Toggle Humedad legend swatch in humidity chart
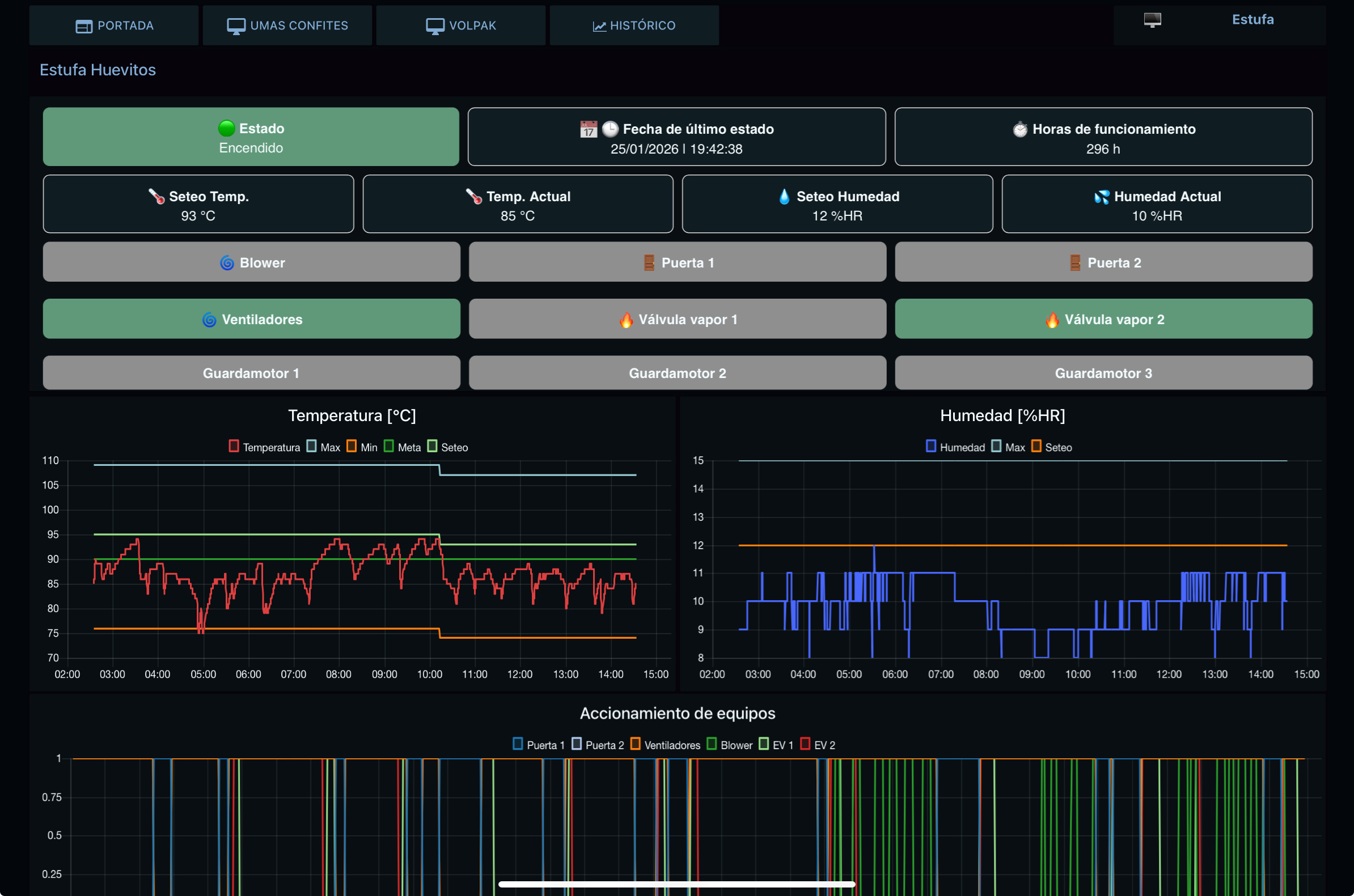The width and height of the screenshot is (1354, 896). pyautogui.click(x=930, y=446)
